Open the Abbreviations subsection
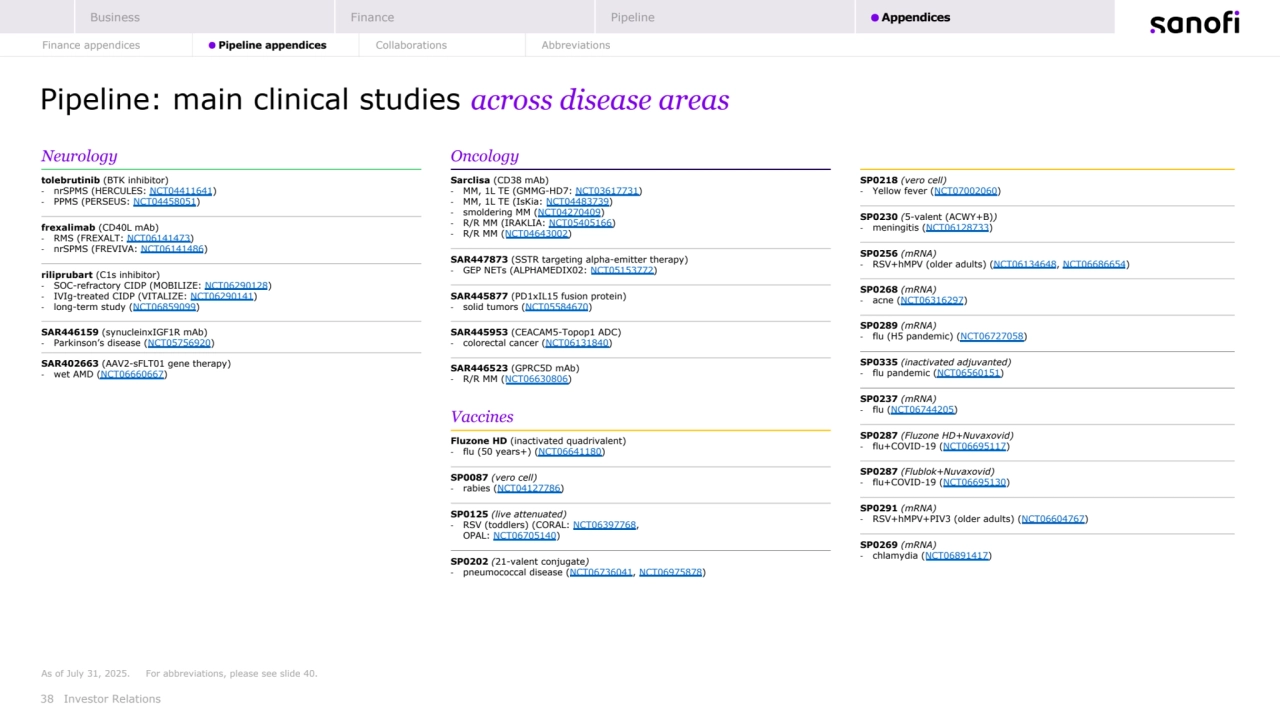 coord(576,45)
